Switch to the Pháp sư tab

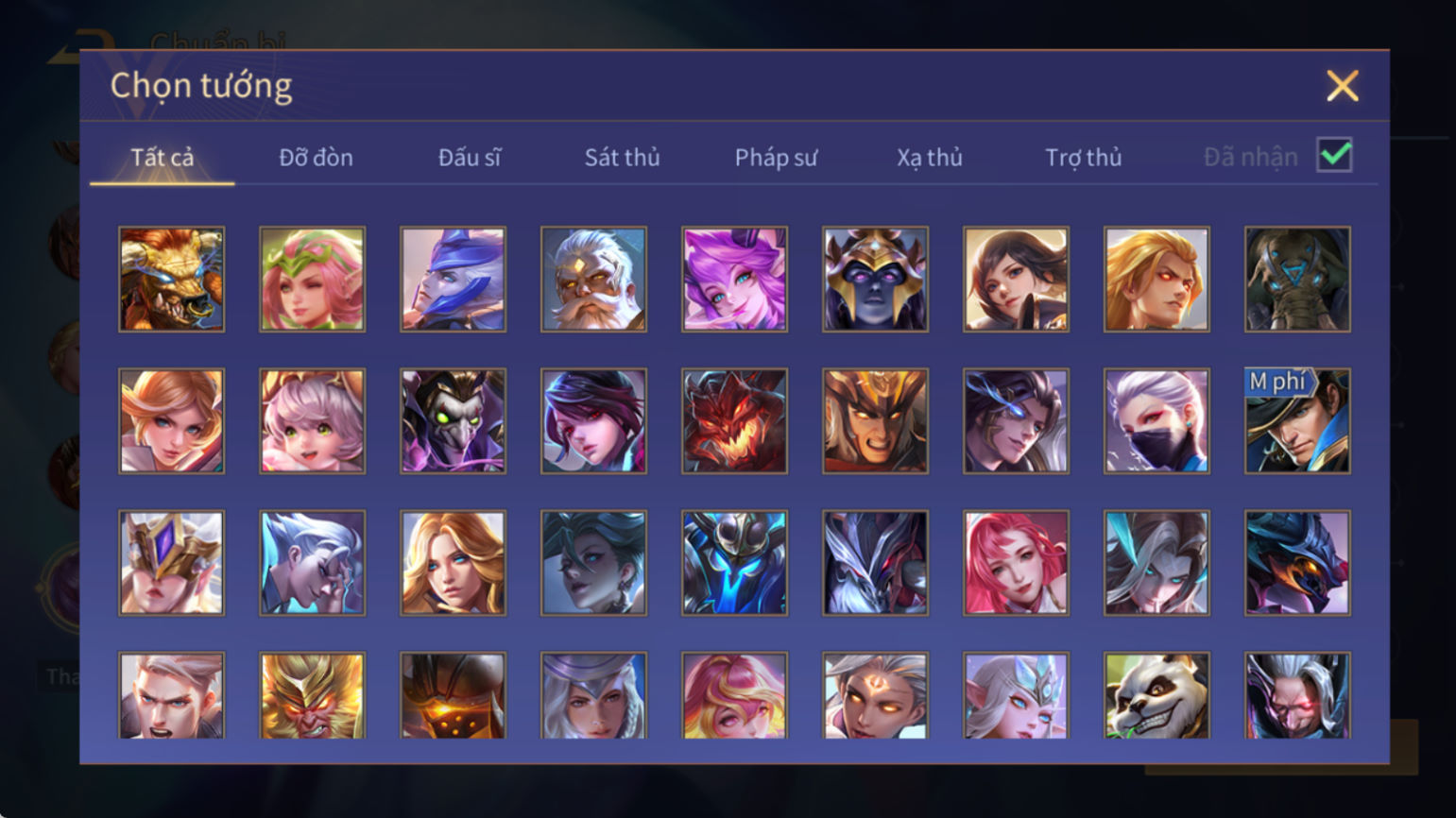776,157
